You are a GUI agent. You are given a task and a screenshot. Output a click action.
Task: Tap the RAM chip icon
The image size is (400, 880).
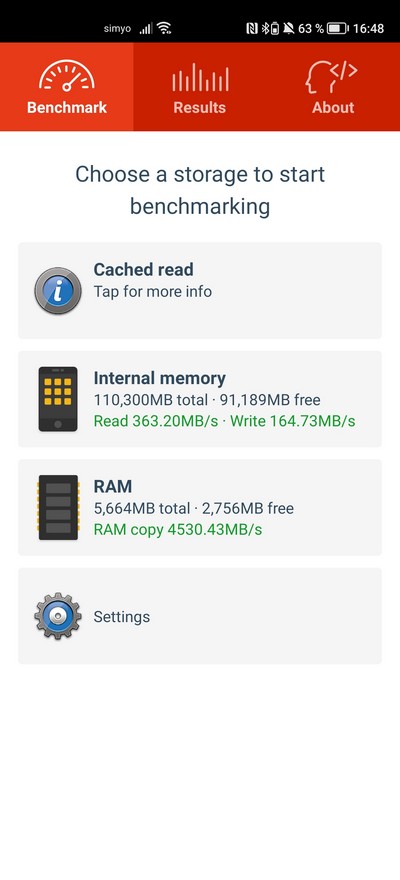[x=58, y=507]
